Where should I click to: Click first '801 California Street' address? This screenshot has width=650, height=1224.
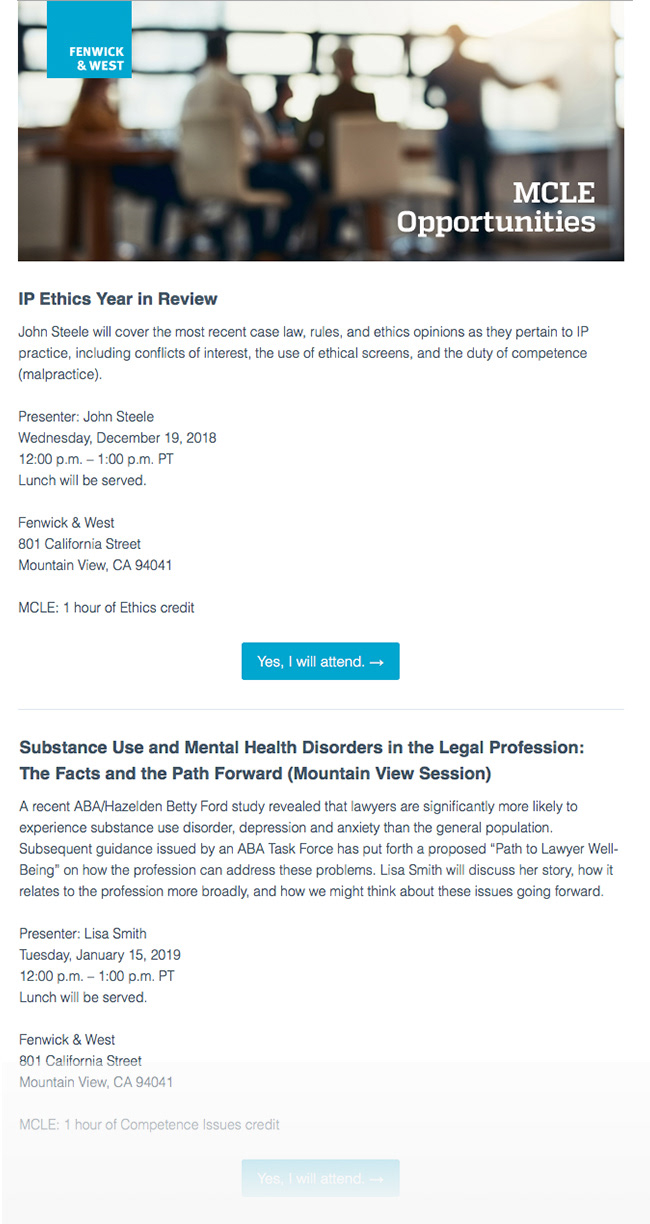80,544
